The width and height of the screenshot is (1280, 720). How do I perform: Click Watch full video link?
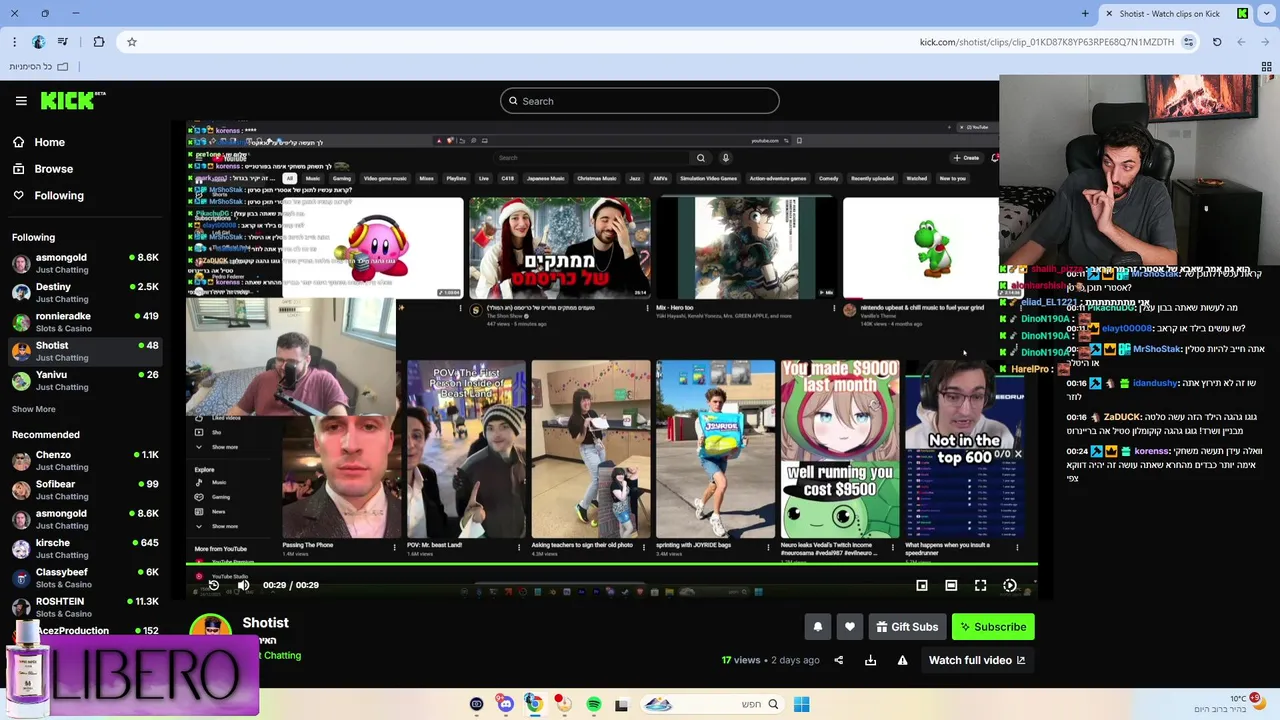point(977,660)
